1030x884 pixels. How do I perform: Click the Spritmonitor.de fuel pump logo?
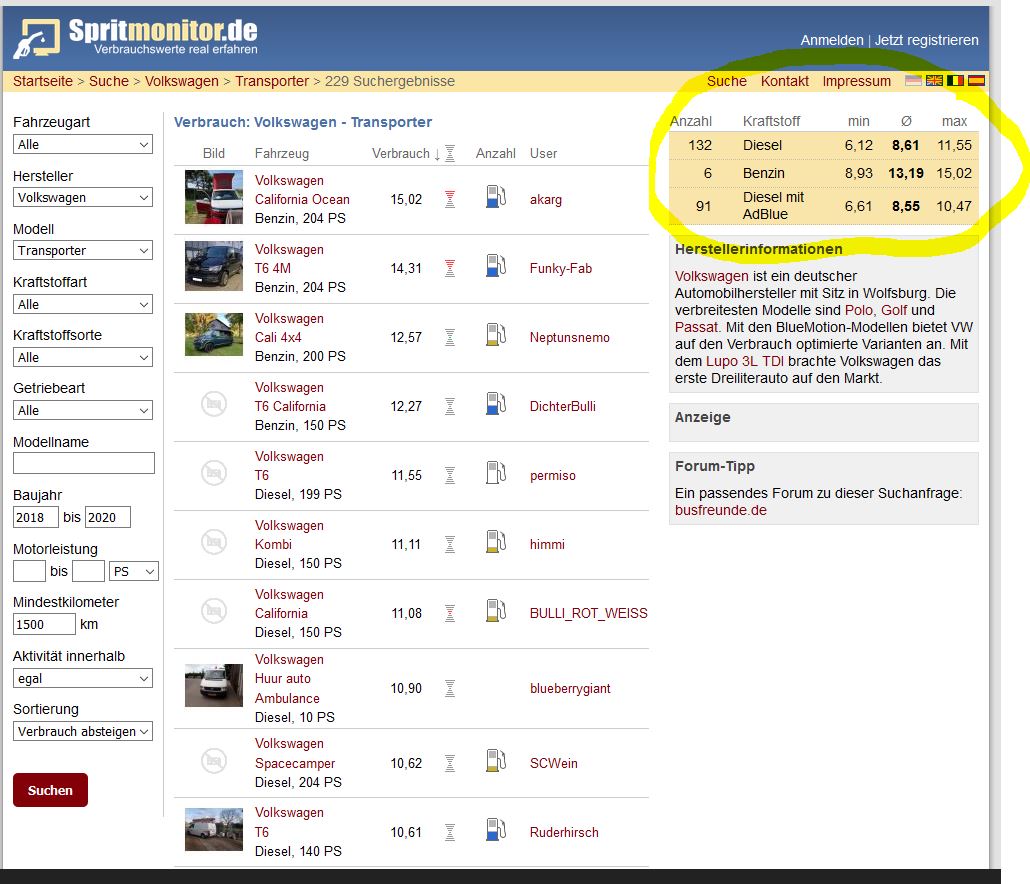[36, 39]
